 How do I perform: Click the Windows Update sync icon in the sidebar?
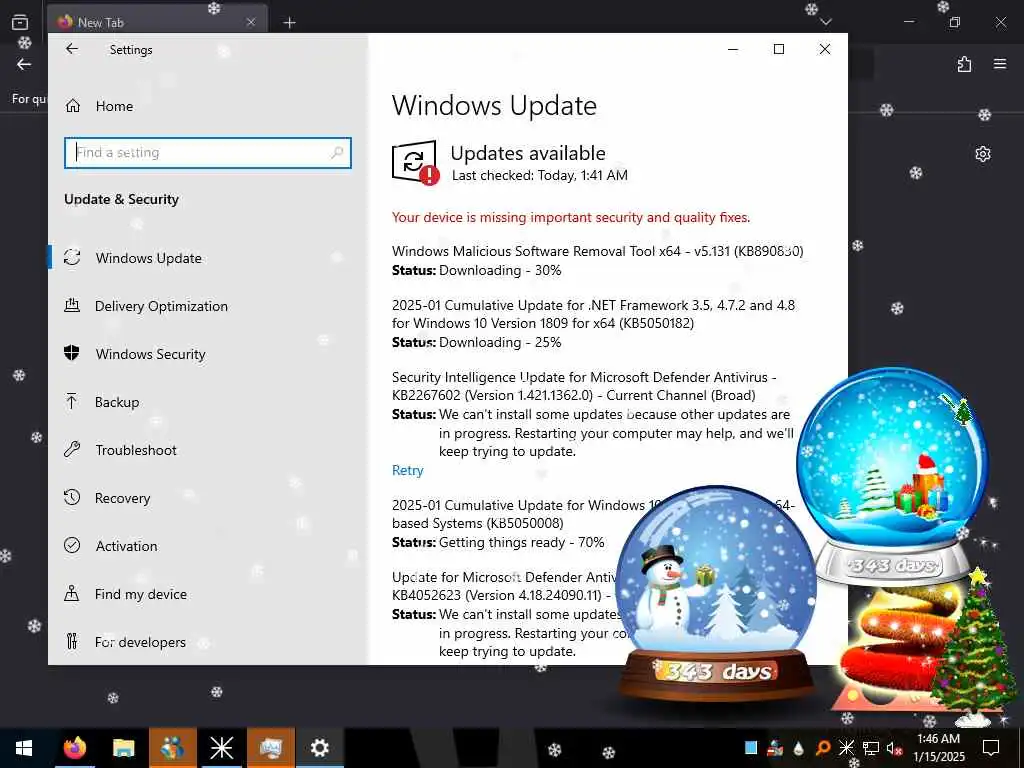(72, 257)
